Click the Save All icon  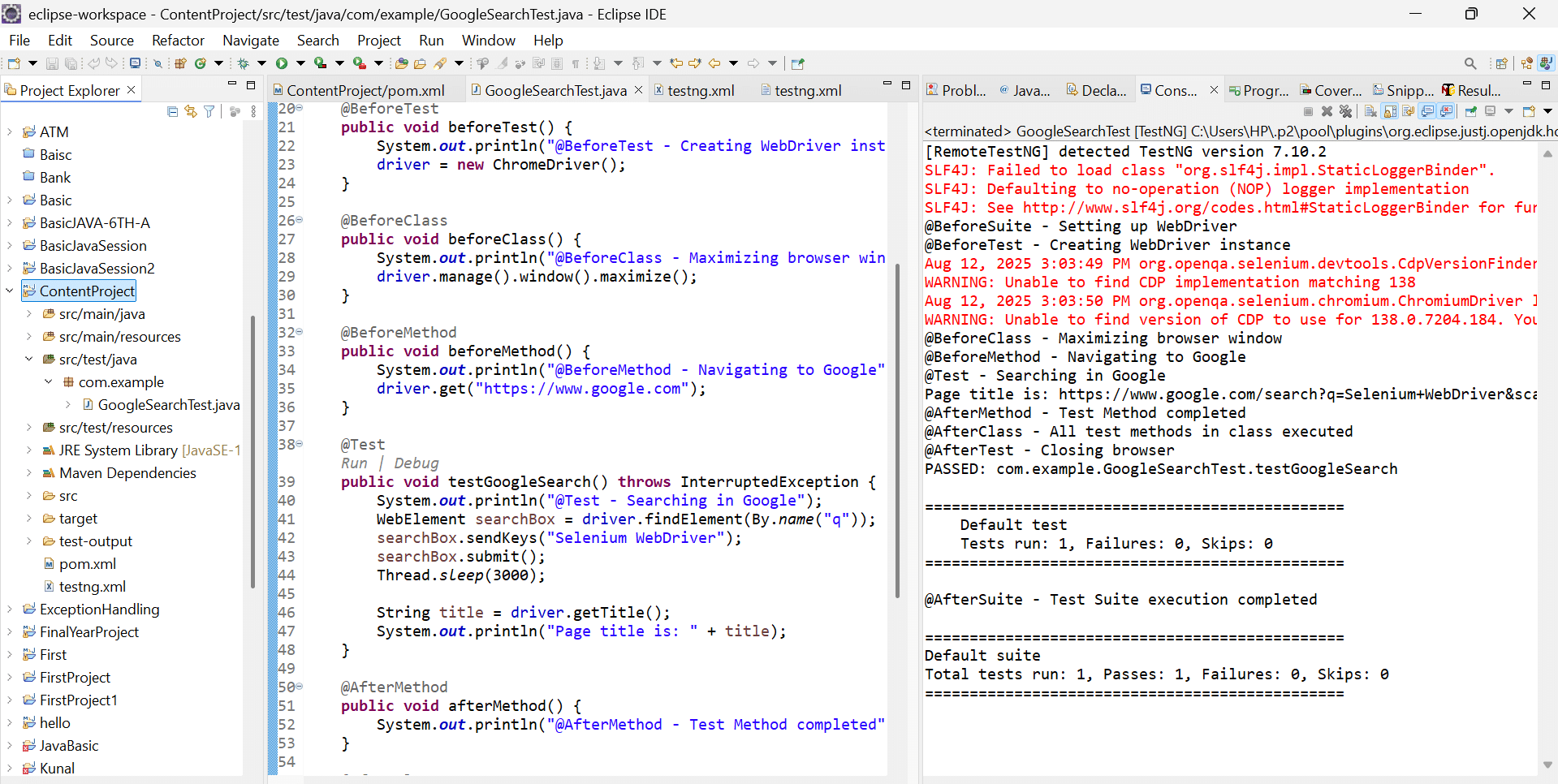click(x=71, y=63)
